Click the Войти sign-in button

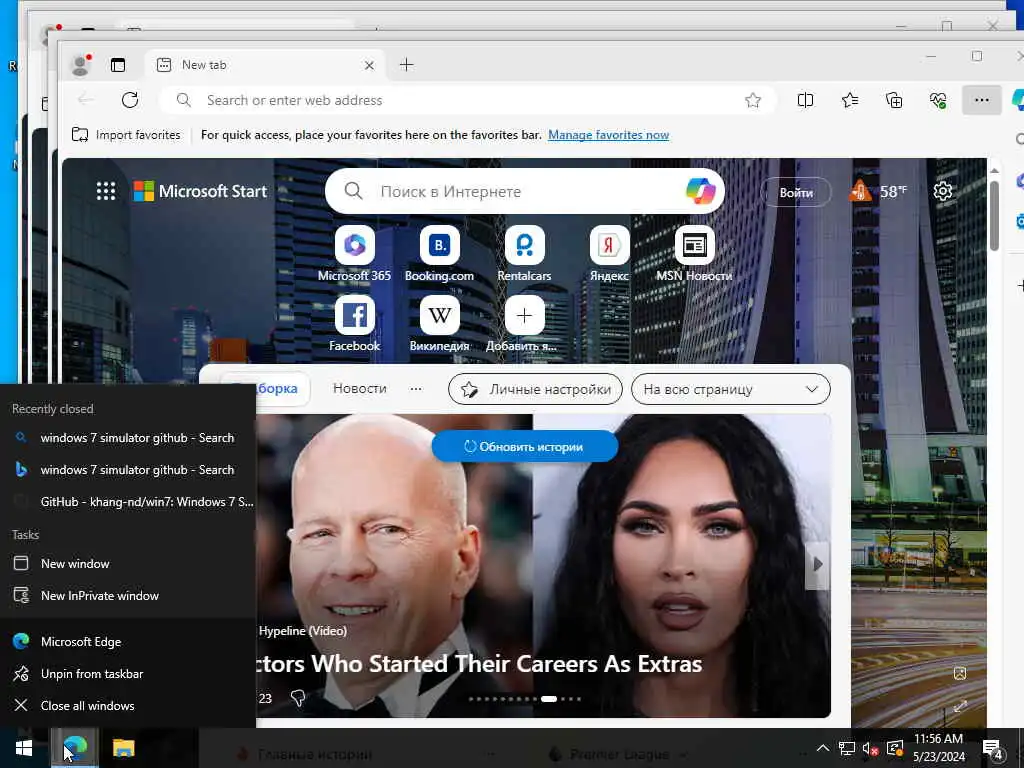pos(796,193)
